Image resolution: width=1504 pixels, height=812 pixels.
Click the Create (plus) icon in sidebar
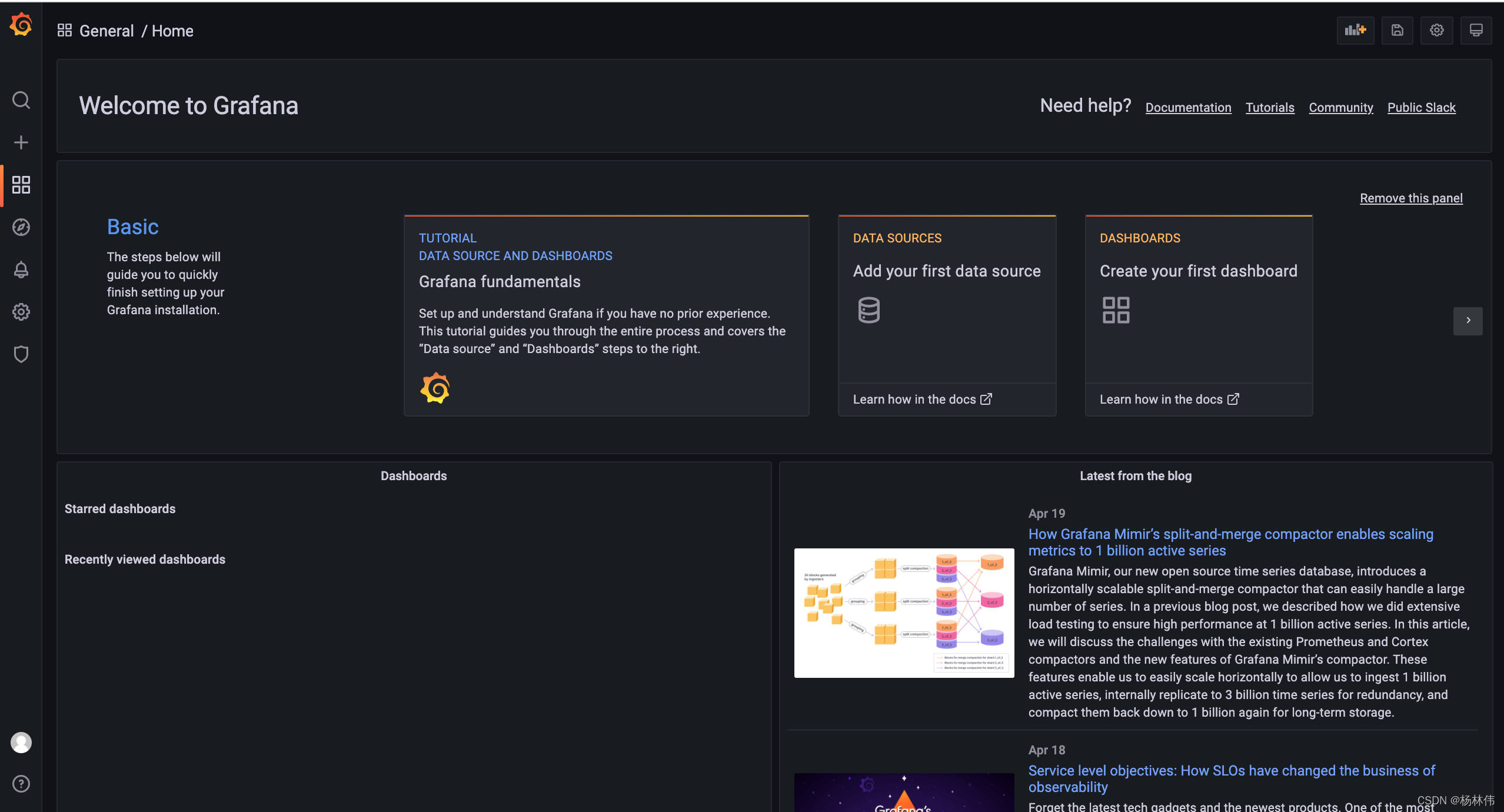pos(21,141)
